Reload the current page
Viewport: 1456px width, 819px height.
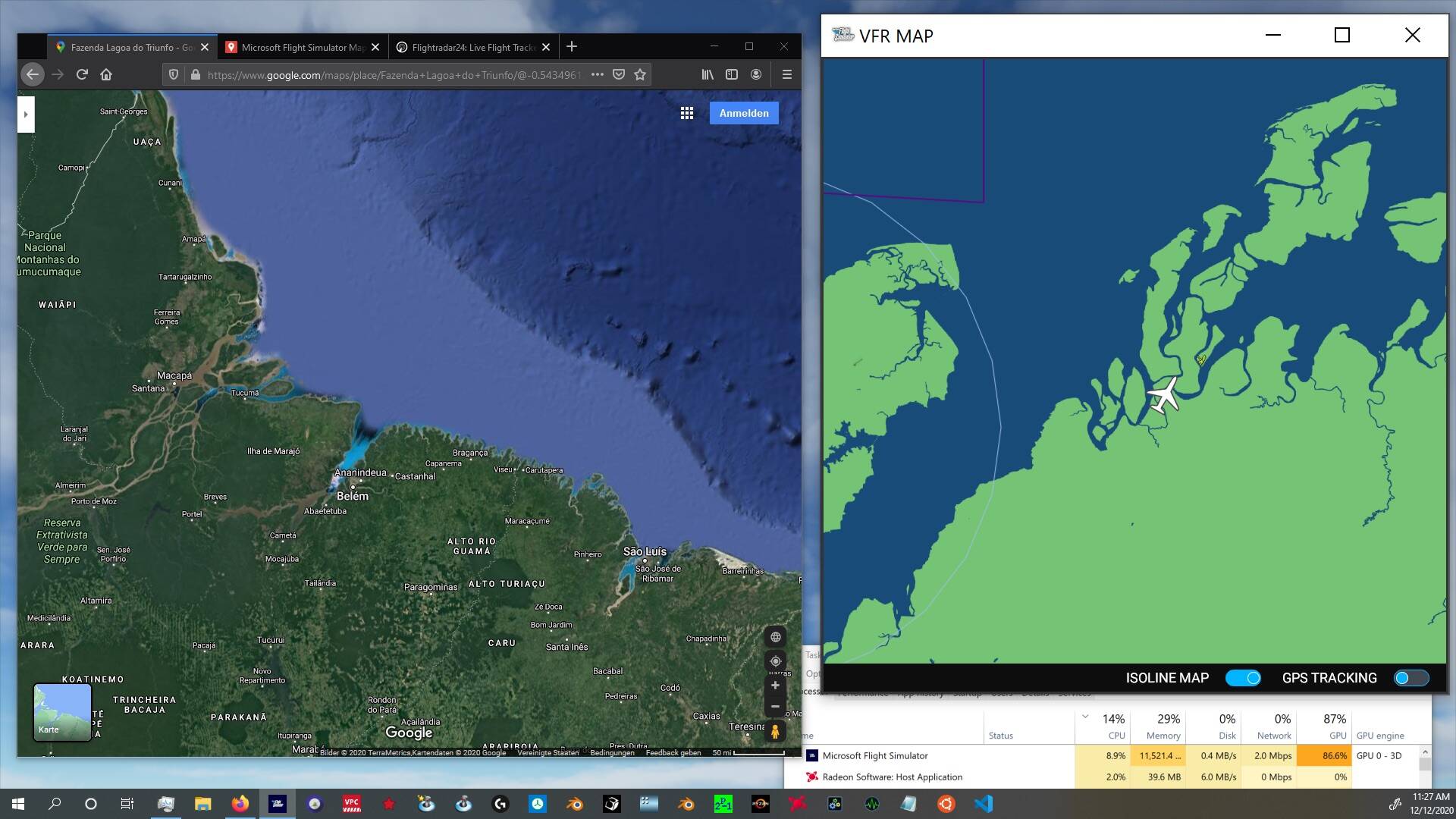[x=82, y=74]
